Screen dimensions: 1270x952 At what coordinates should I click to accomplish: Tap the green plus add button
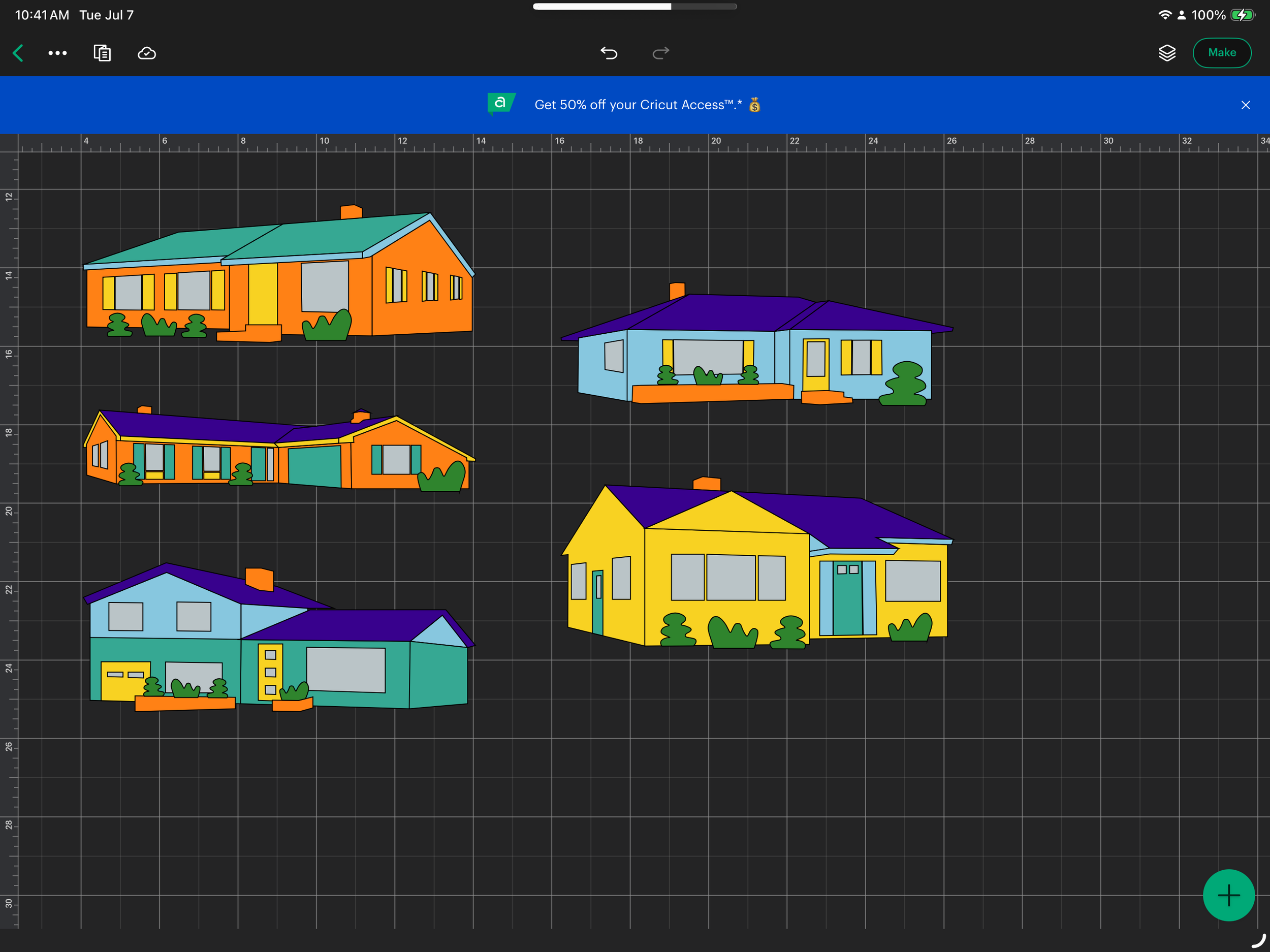[x=1229, y=895]
